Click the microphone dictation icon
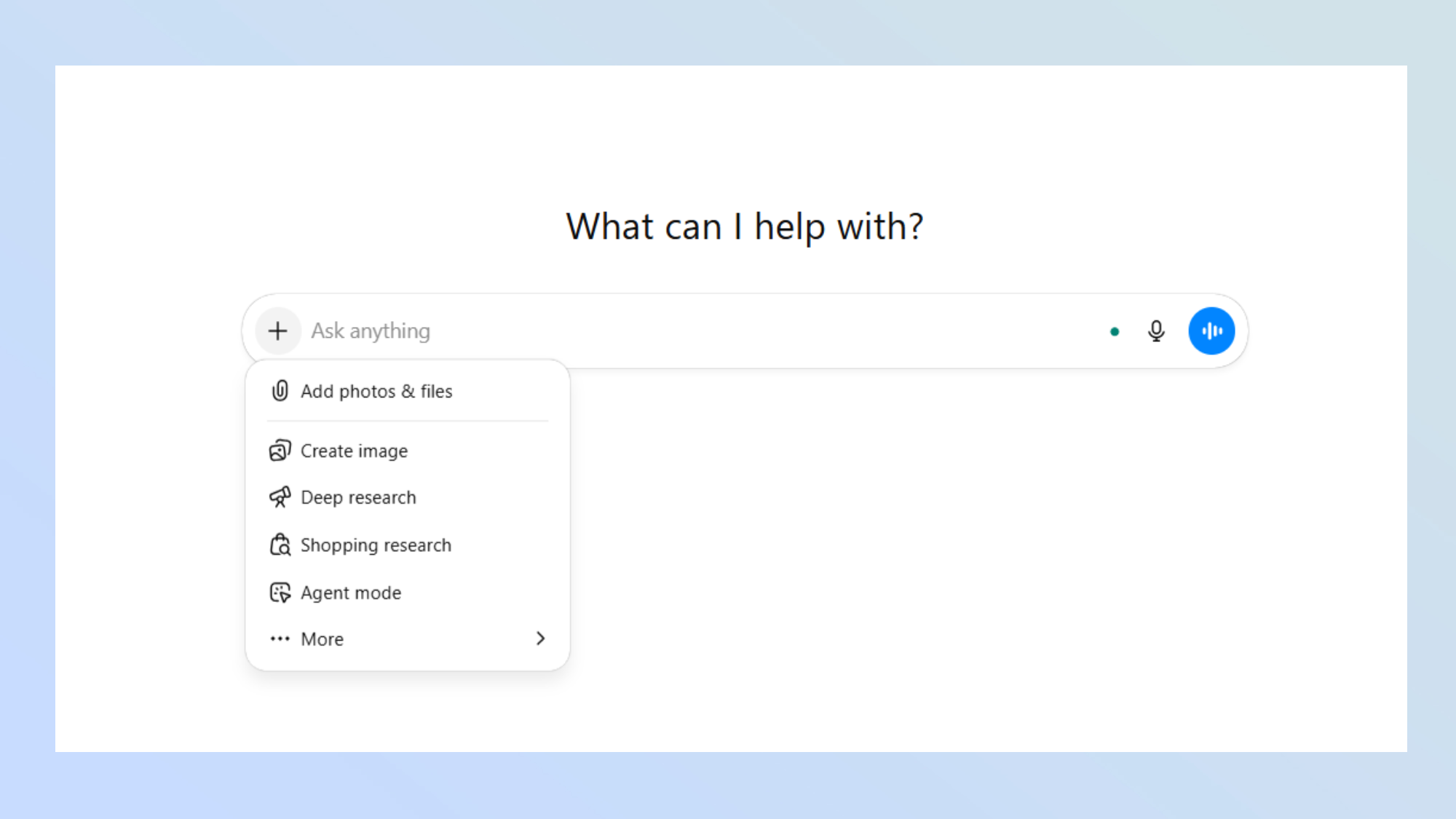Image resolution: width=1456 pixels, height=819 pixels. (x=1155, y=331)
